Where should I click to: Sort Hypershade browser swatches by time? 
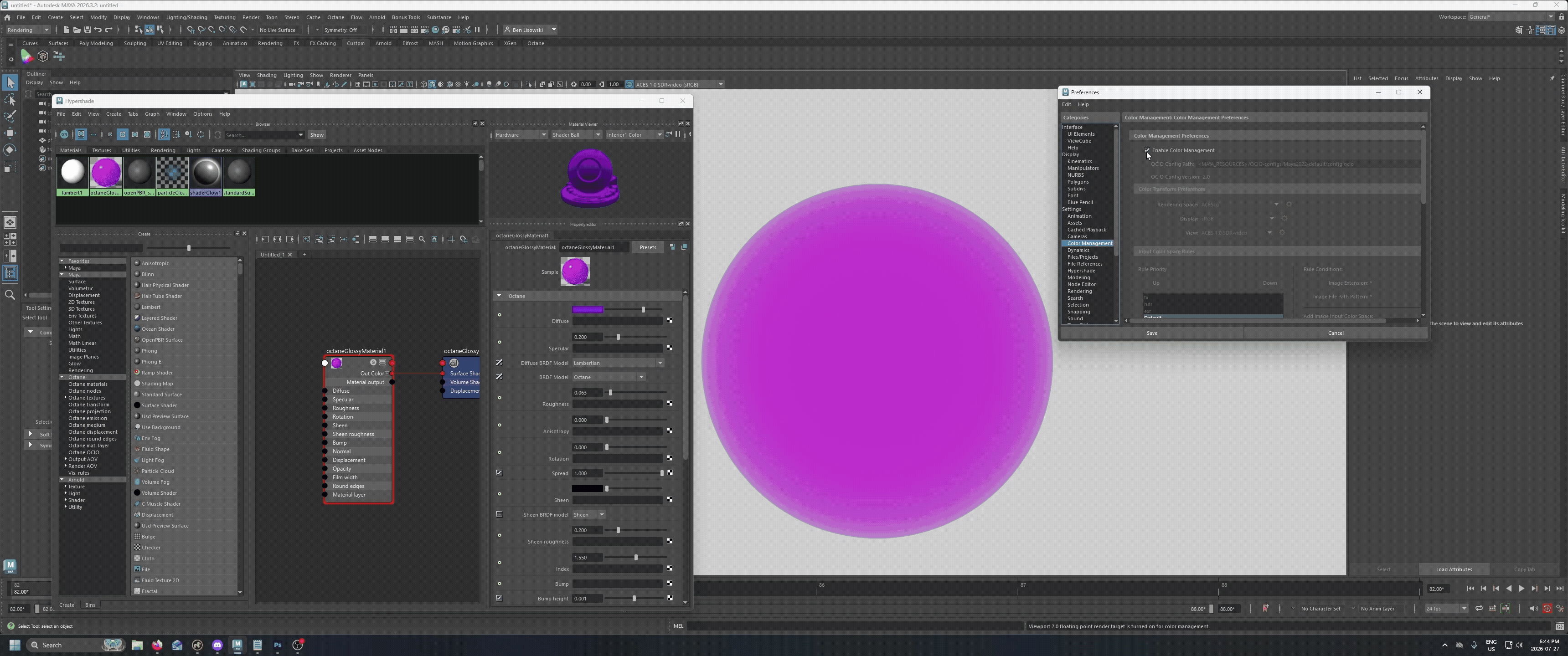tap(189, 134)
